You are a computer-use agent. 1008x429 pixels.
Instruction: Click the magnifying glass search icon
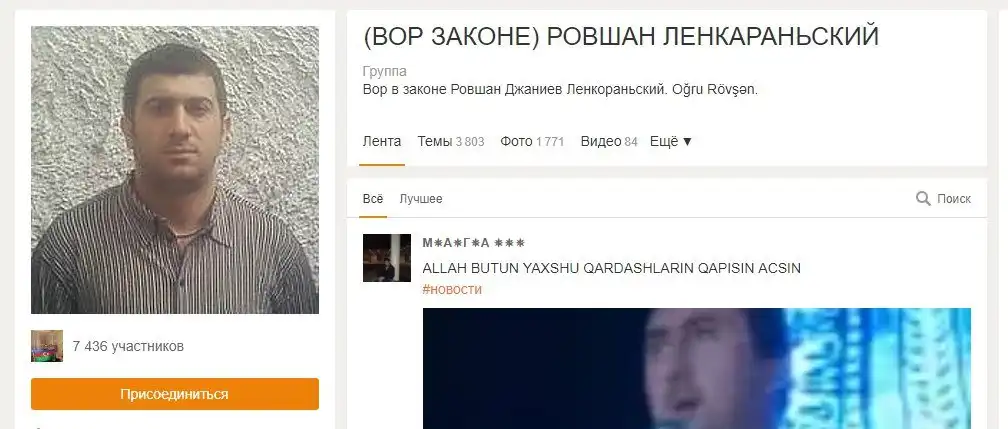(x=923, y=199)
